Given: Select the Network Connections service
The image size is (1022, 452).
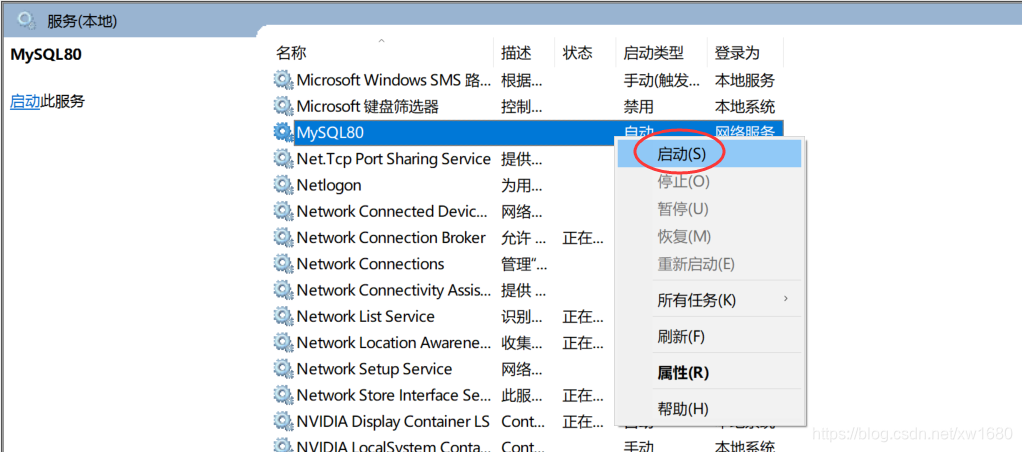Looking at the screenshot, I should pos(370,264).
